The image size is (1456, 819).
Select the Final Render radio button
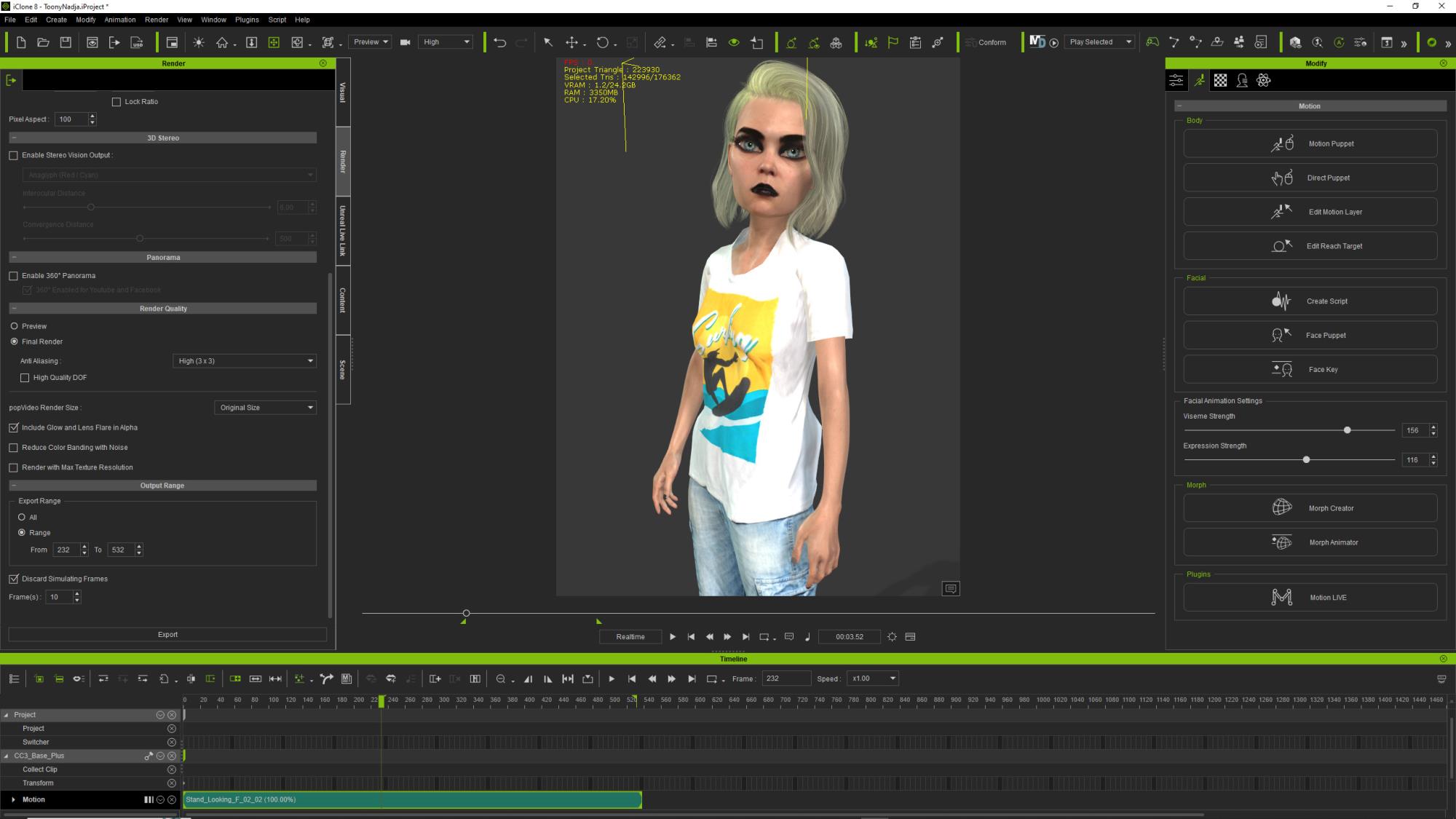tap(14, 341)
